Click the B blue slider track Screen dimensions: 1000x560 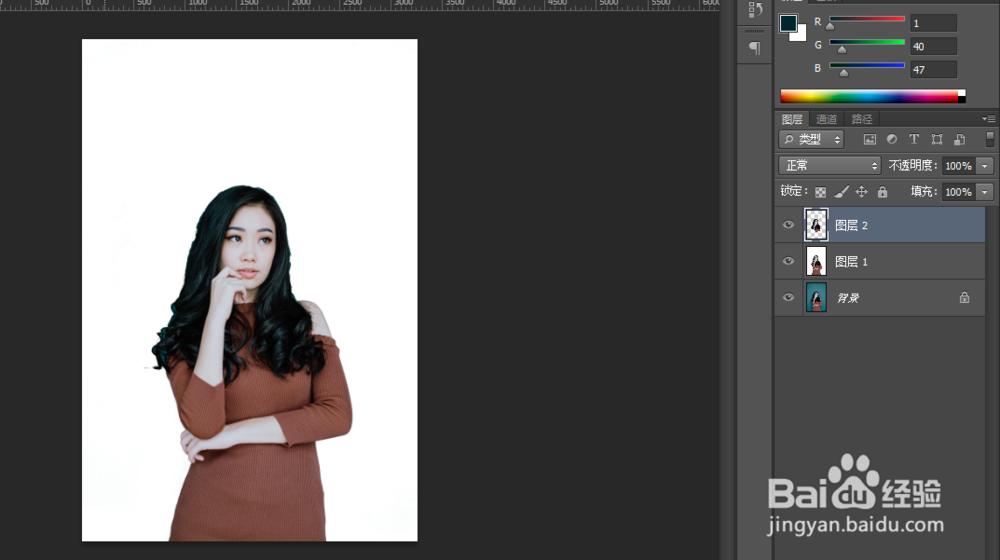click(867, 65)
